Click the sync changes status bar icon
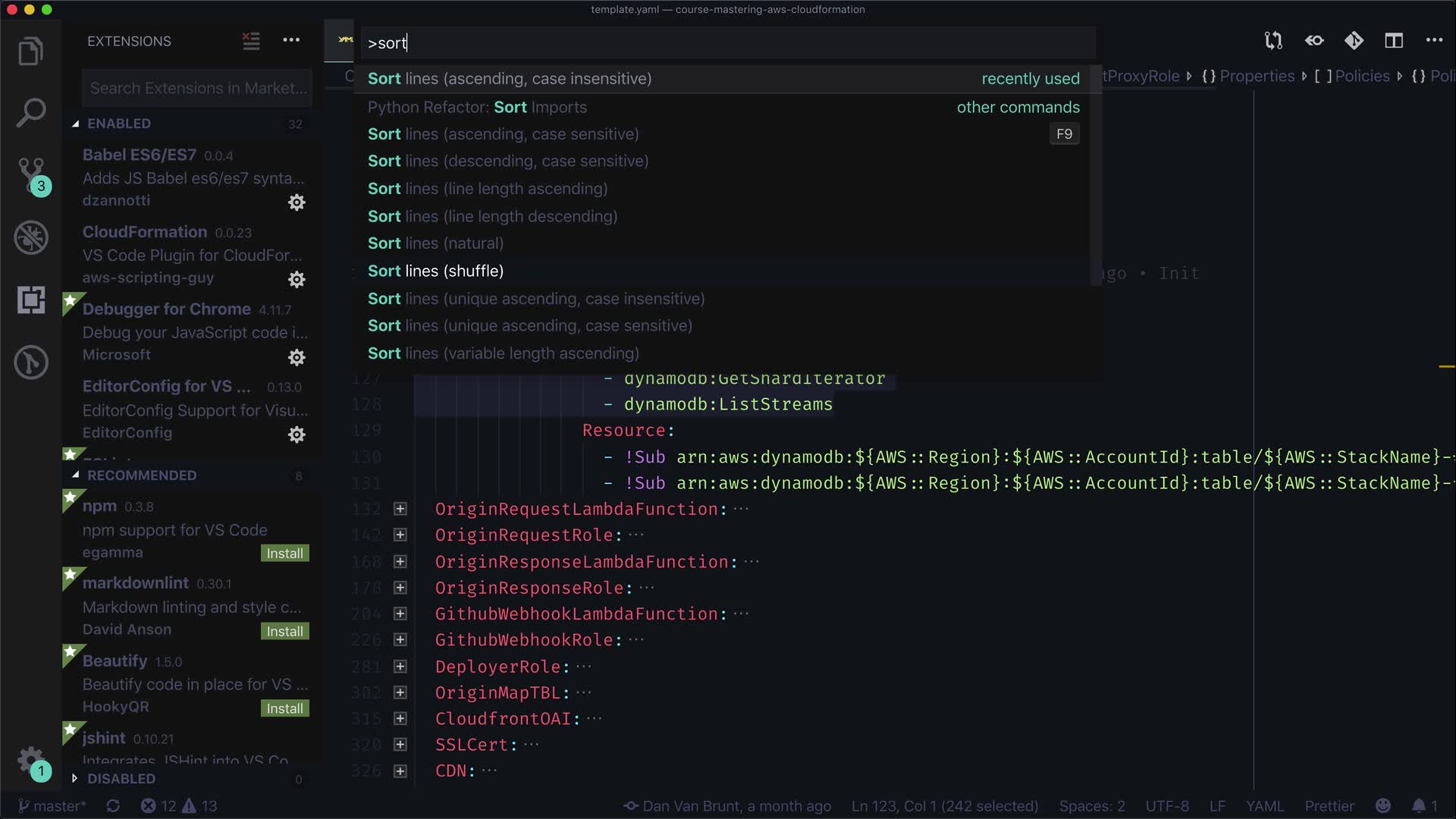This screenshot has width=1456, height=819. tap(113, 806)
